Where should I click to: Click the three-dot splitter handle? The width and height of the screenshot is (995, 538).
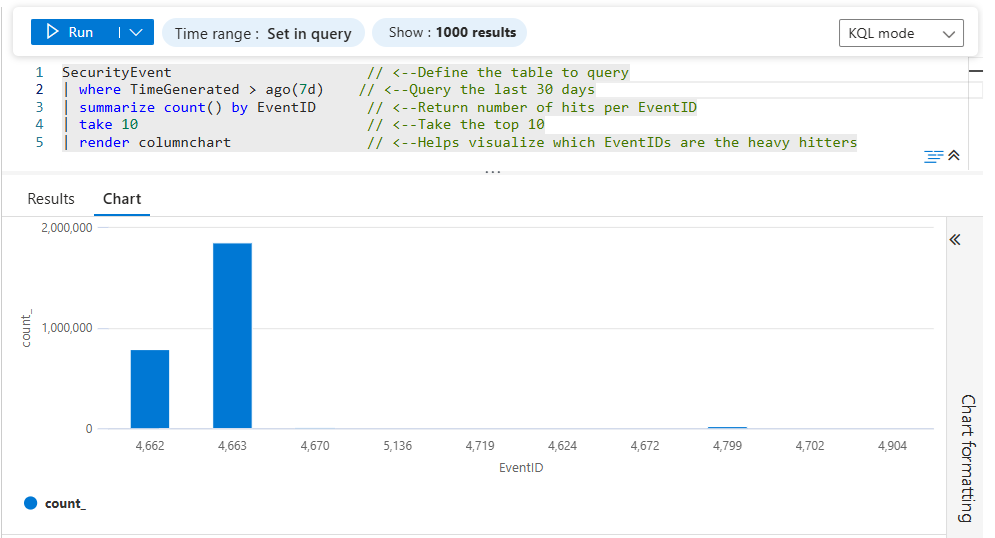pos(492,172)
